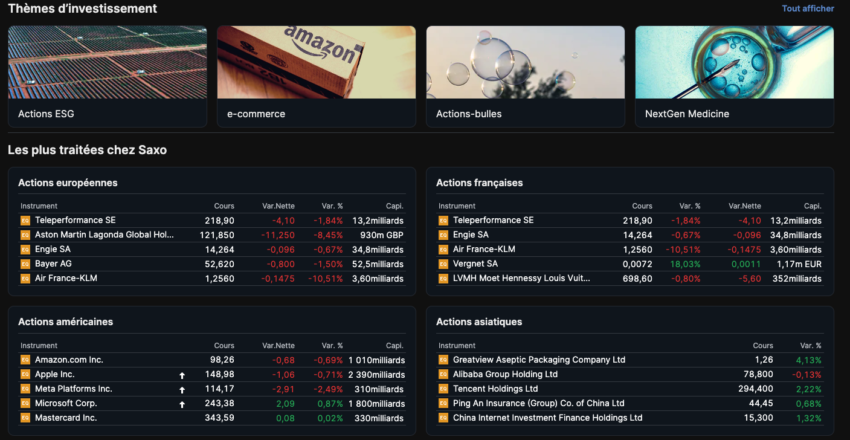Image resolution: width=850 pixels, height=440 pixels.
Task: Open the 'Tout afficher' link
Action: tap(807, 9)
